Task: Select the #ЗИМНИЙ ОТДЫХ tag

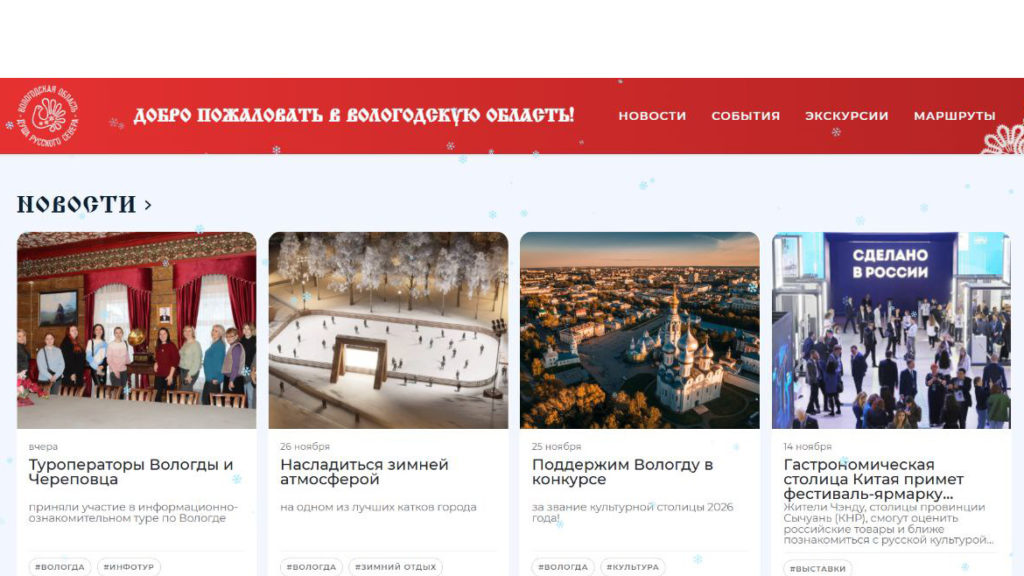Action: coord(395,567)
